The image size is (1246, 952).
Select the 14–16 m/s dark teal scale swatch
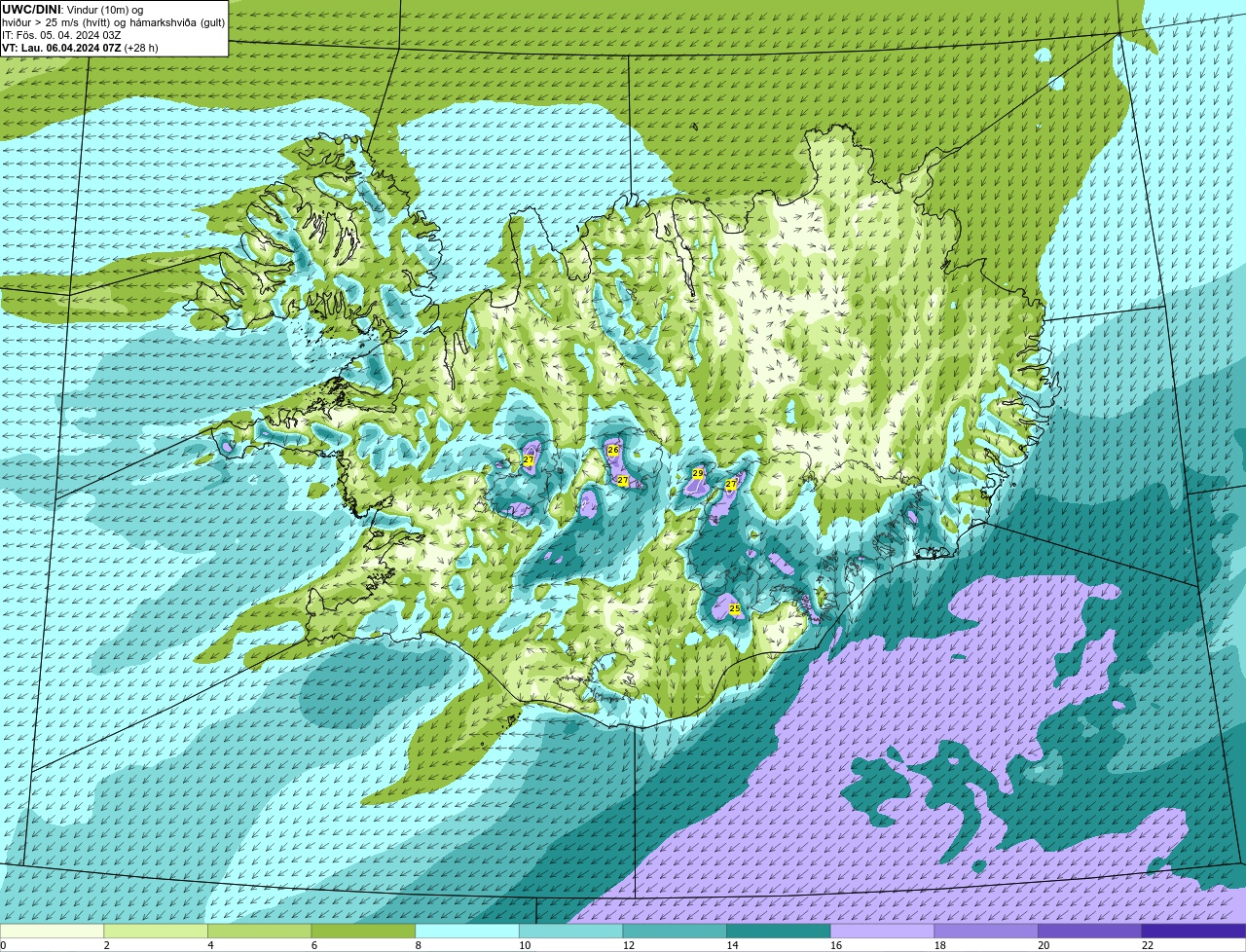(779, 932)
